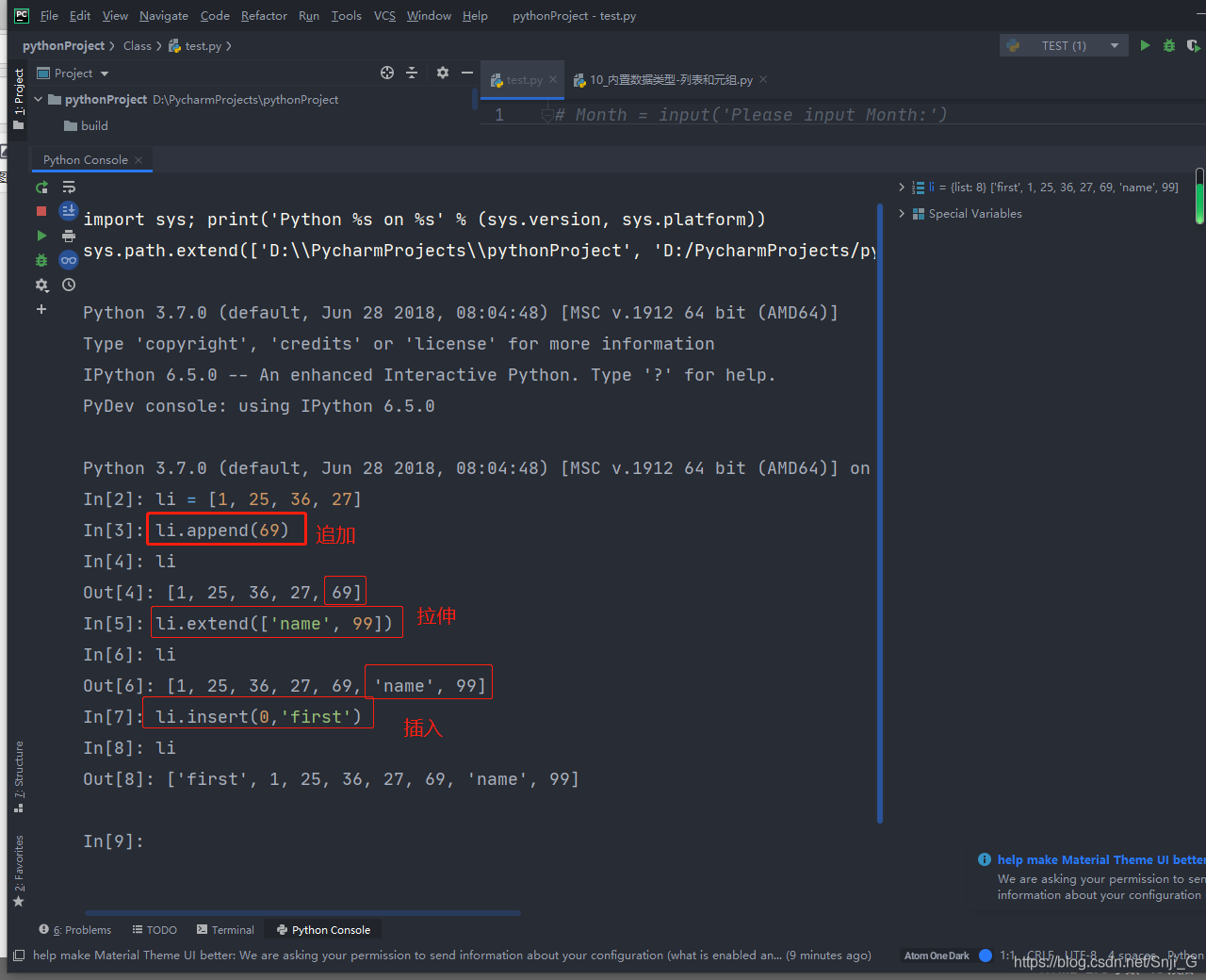1206x980 pixels.
Task: Open console history clock icon
Action: [69, 285]
